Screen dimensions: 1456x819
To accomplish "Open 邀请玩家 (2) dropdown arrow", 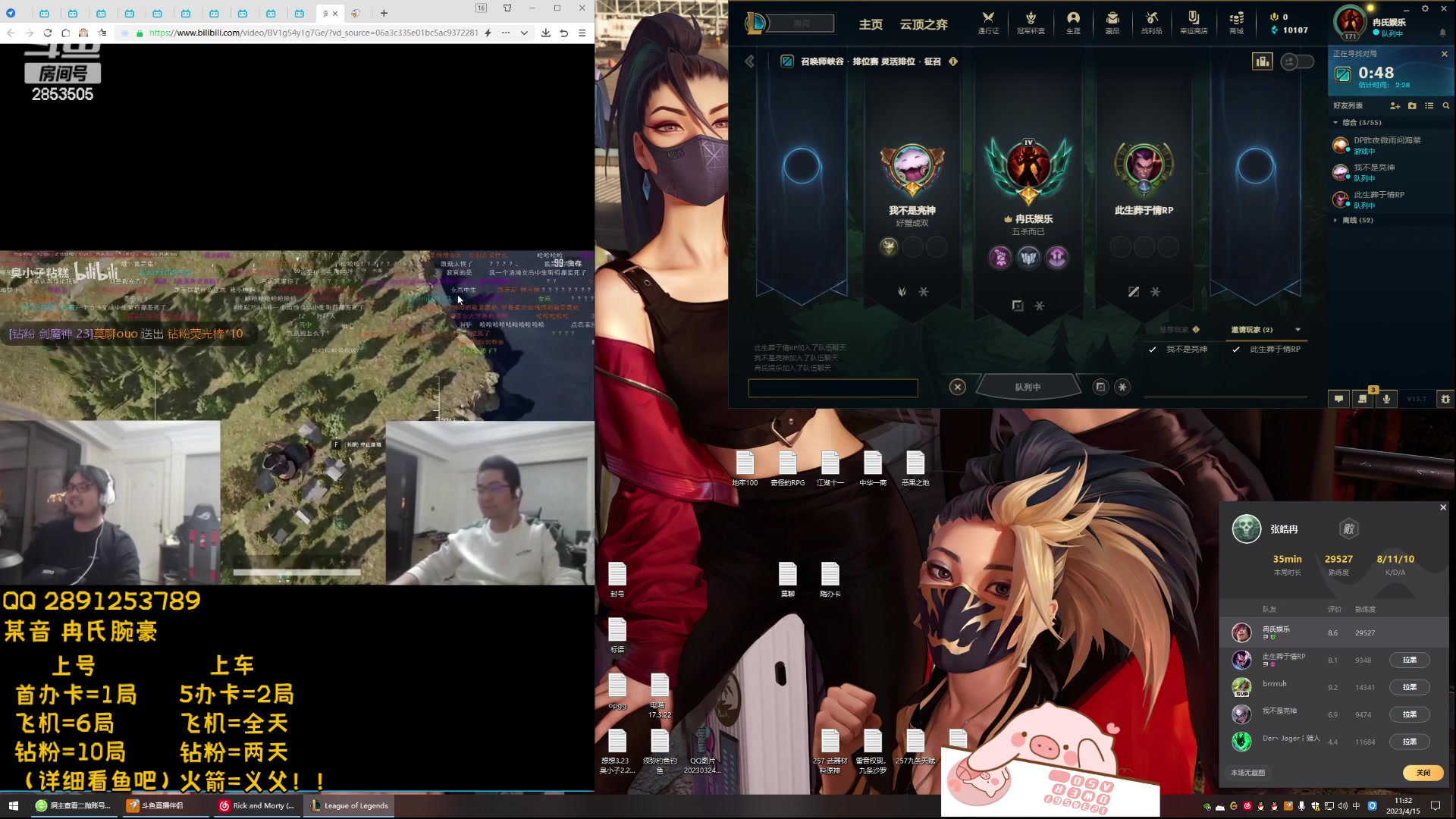I will (x=1298, y=329).
